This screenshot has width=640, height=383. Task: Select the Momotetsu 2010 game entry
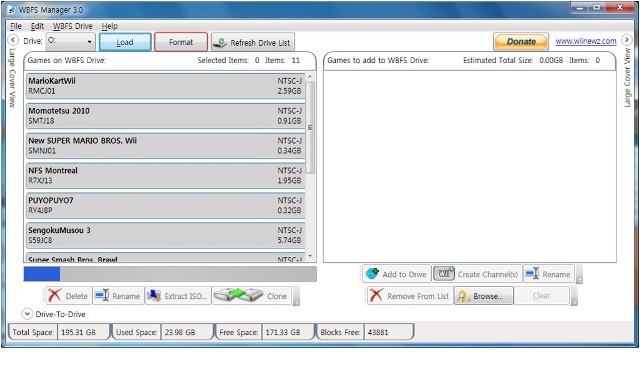point(165,116)
